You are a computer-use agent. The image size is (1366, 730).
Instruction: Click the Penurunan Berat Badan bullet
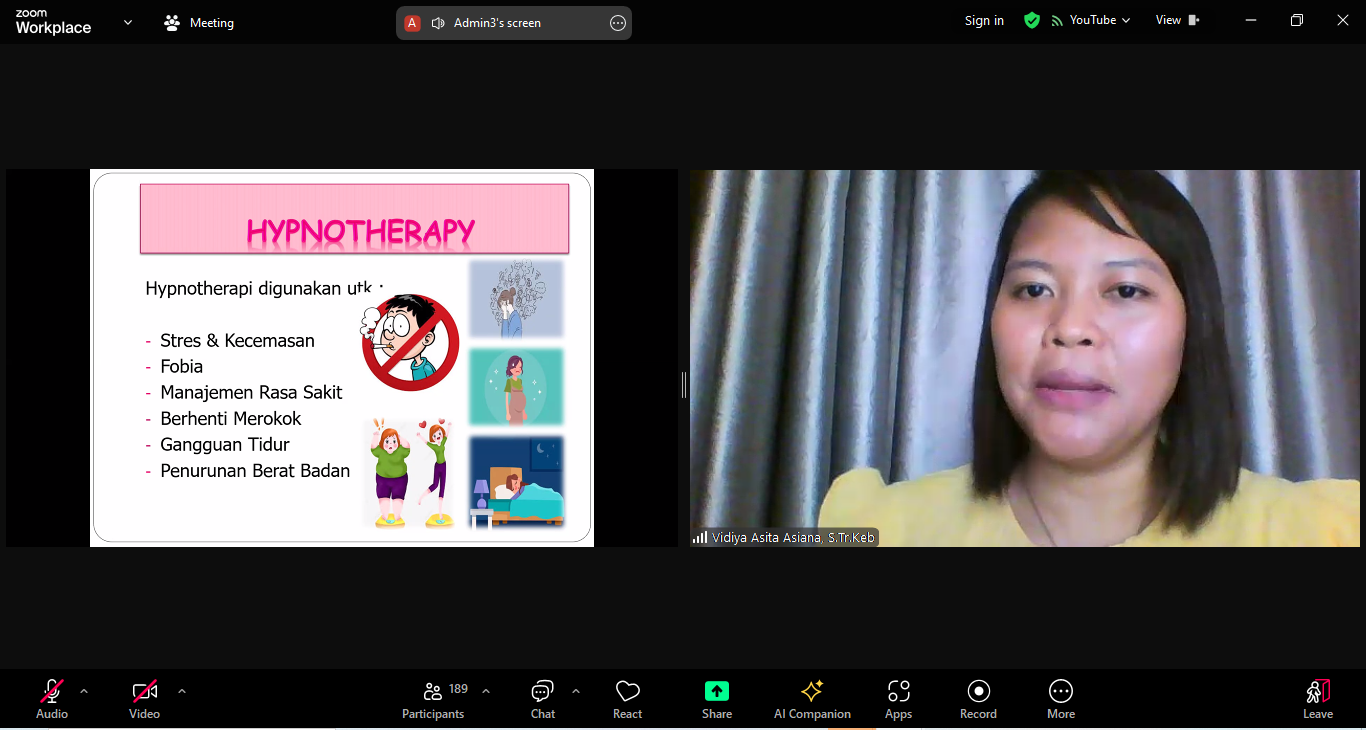click(255, 471)
